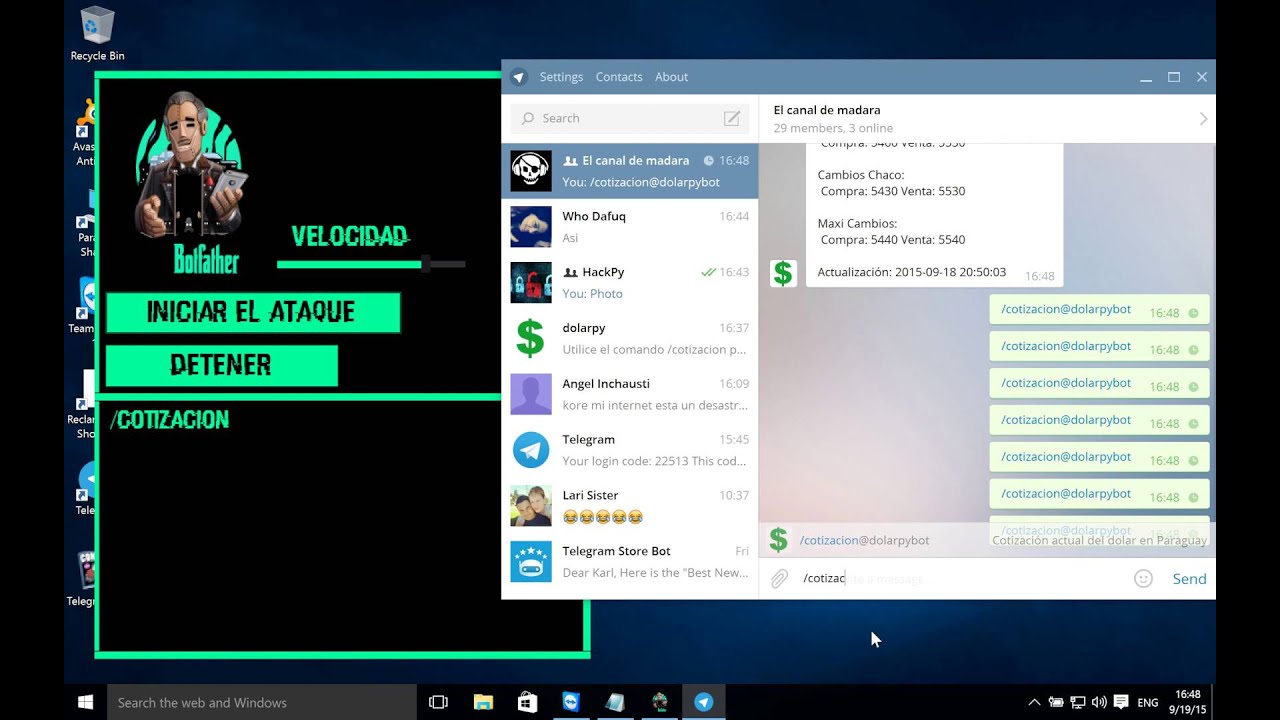Open the Lari Sister chat

click(x=629, y=507)
